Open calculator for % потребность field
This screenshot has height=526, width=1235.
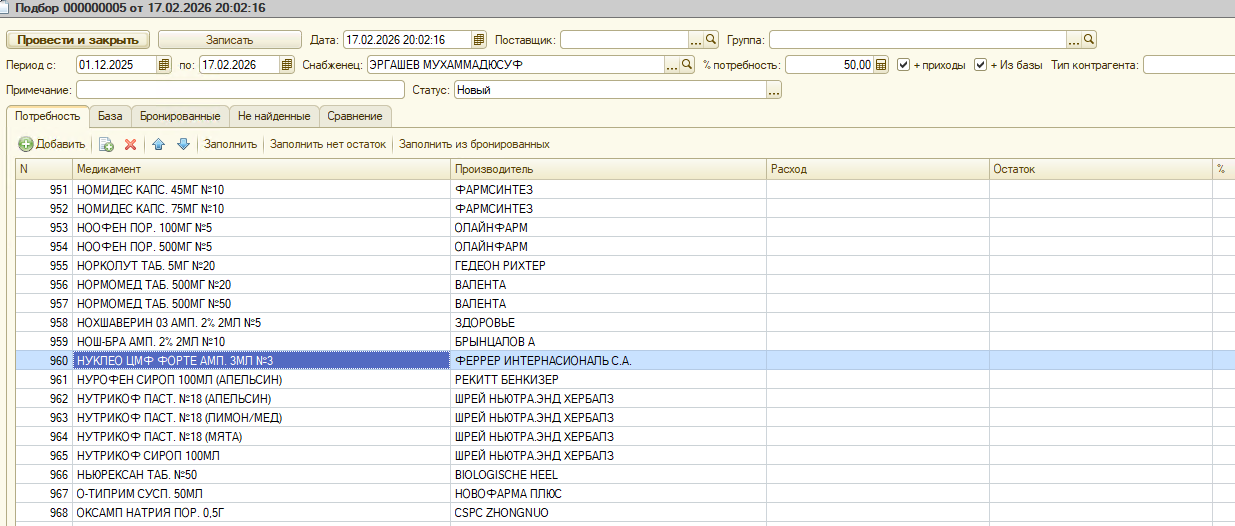tap(881, 65)
